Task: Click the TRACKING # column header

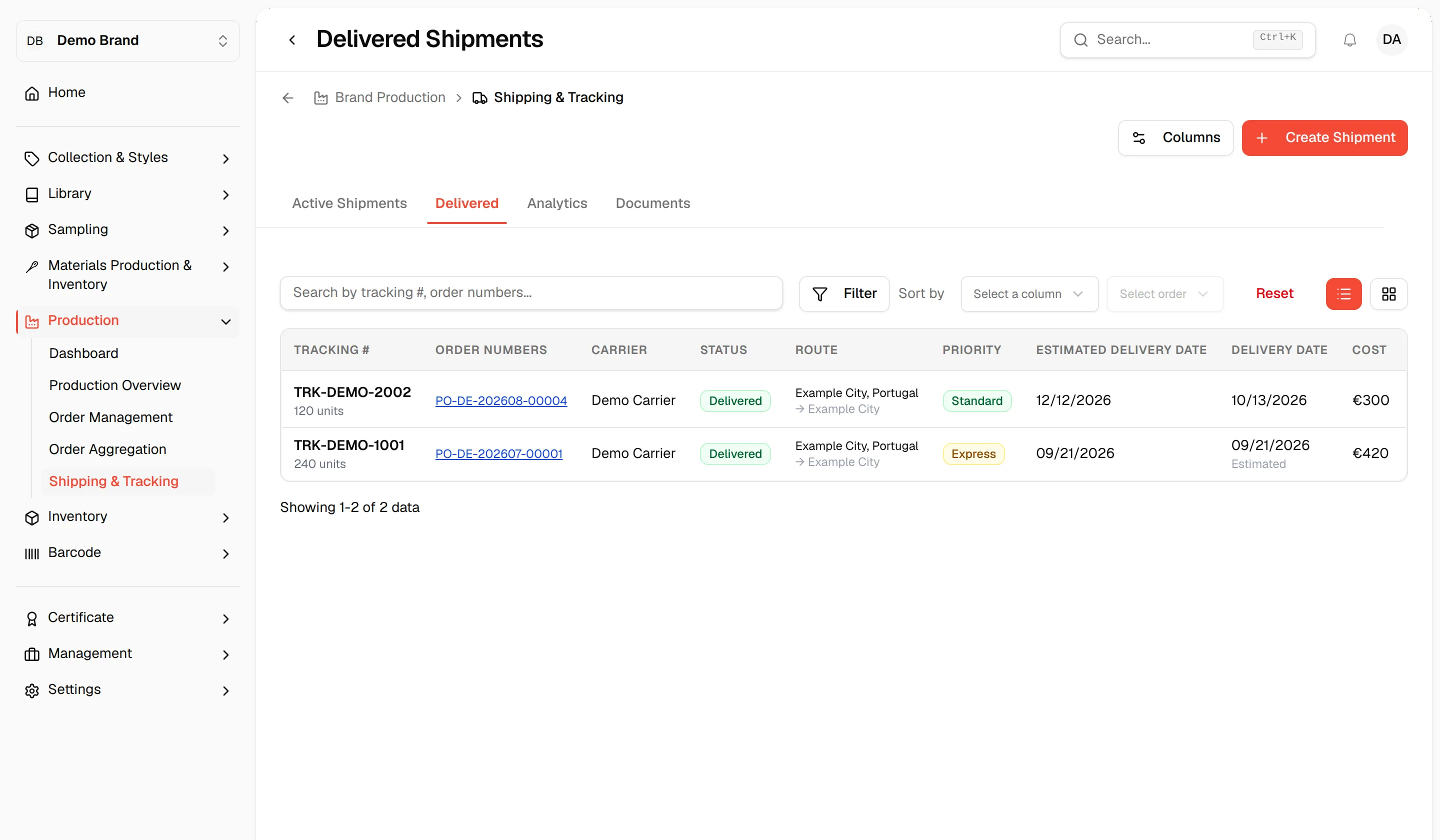Action: click(331, 349)
